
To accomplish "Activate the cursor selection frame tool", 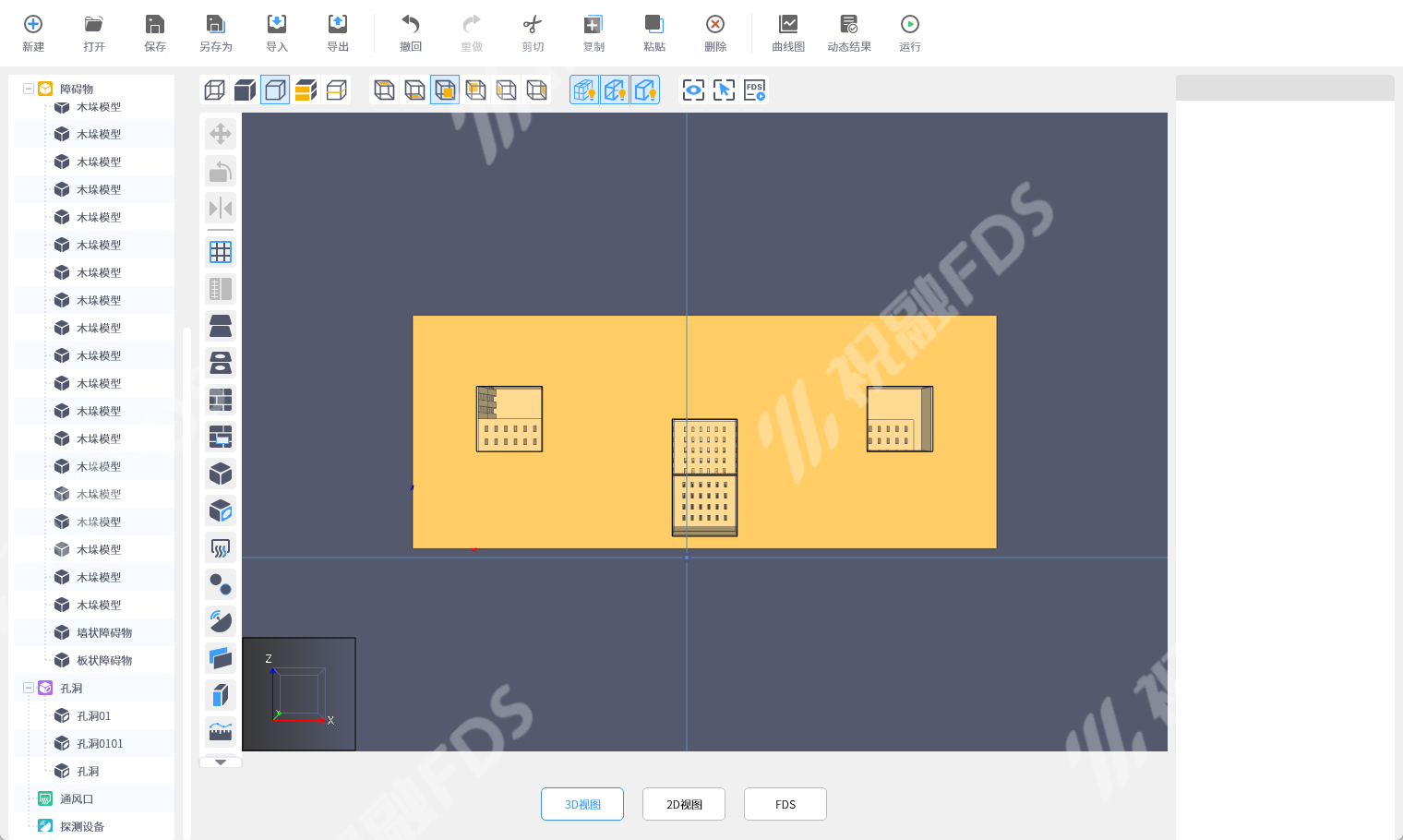I will click(x=724, y=90).
